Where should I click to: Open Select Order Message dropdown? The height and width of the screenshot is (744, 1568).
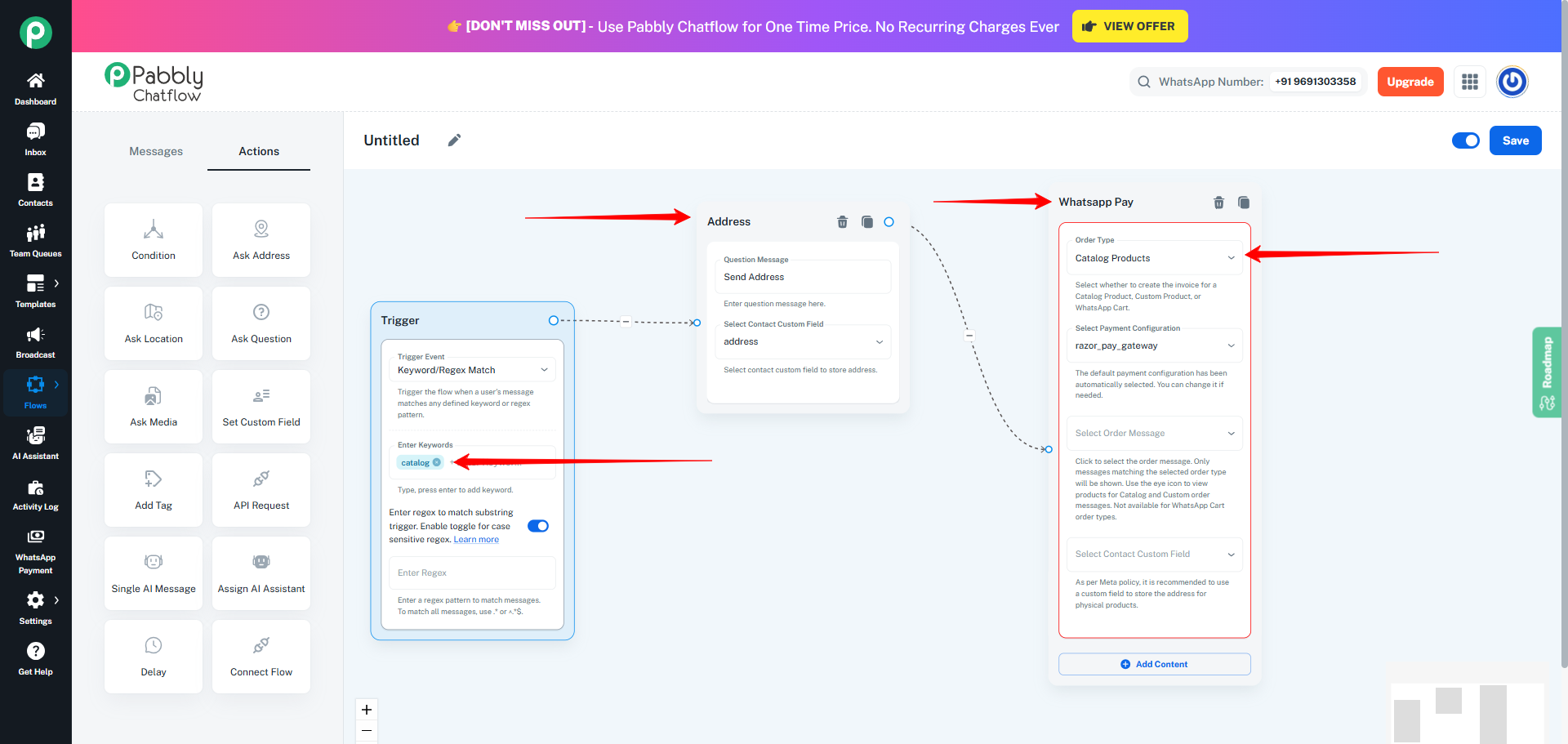click(1155, 433)
